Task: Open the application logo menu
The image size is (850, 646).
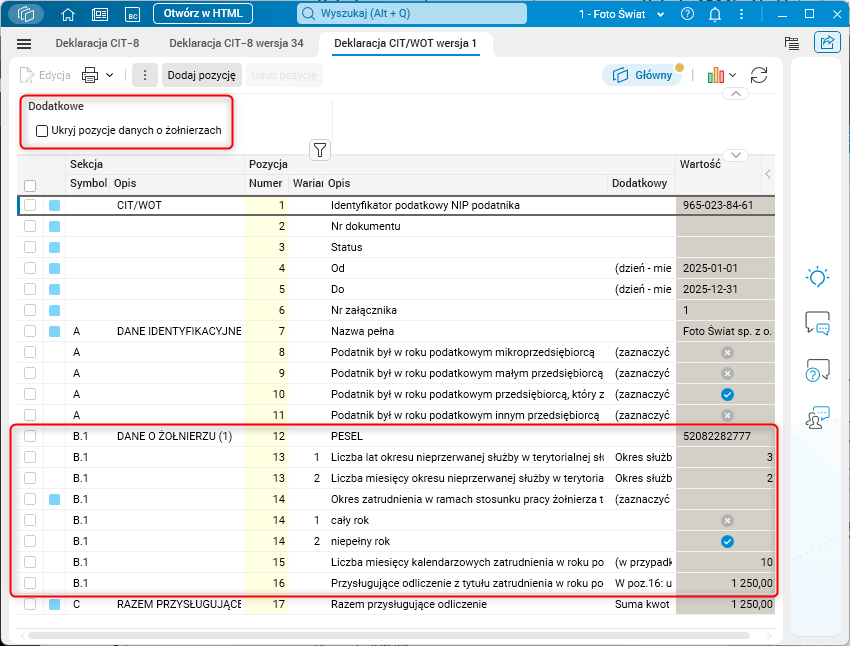Action: pyautogui.click(x=25, y=14)
